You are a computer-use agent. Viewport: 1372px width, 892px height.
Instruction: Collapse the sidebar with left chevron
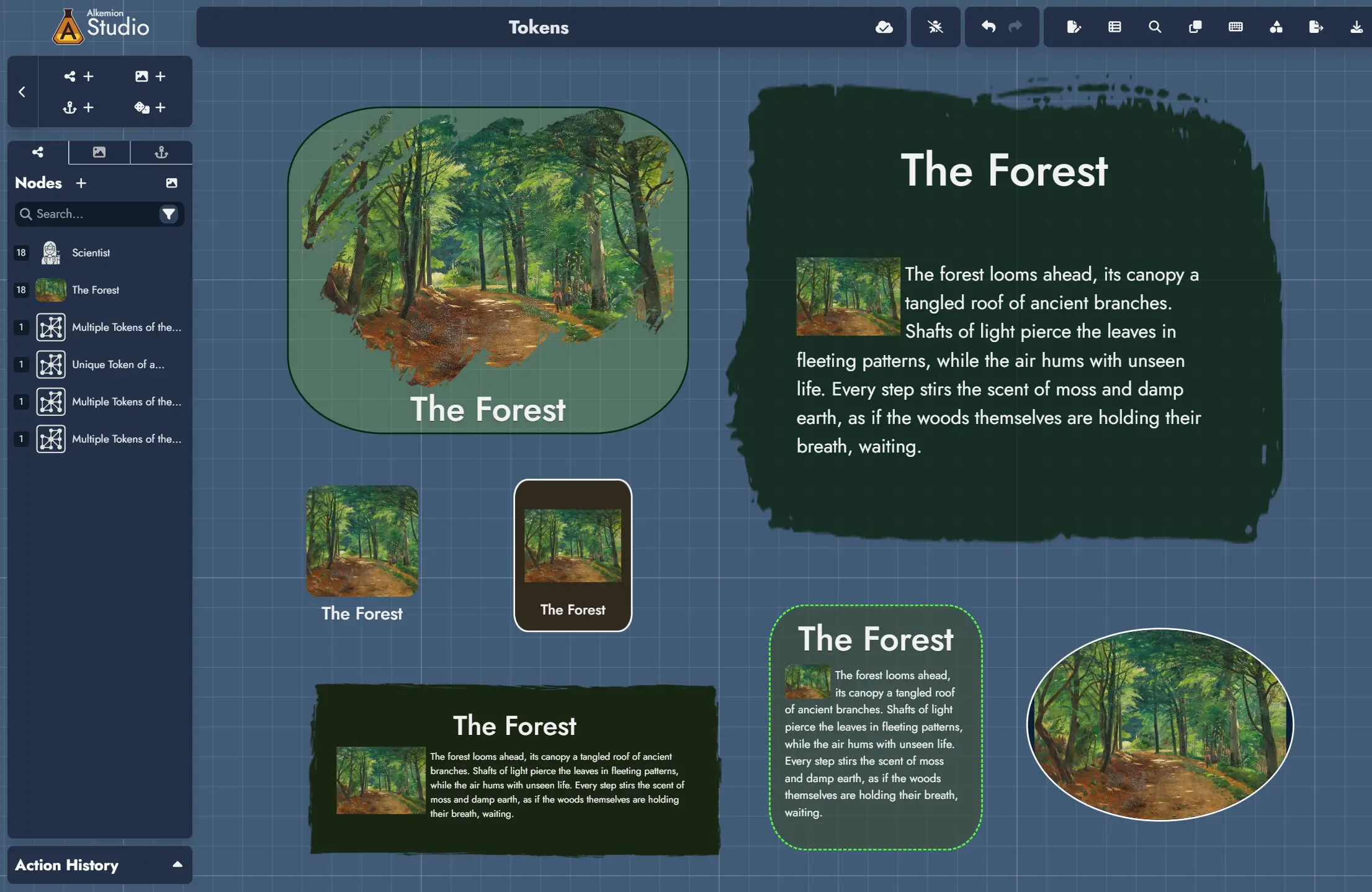(x=22, y=92)
